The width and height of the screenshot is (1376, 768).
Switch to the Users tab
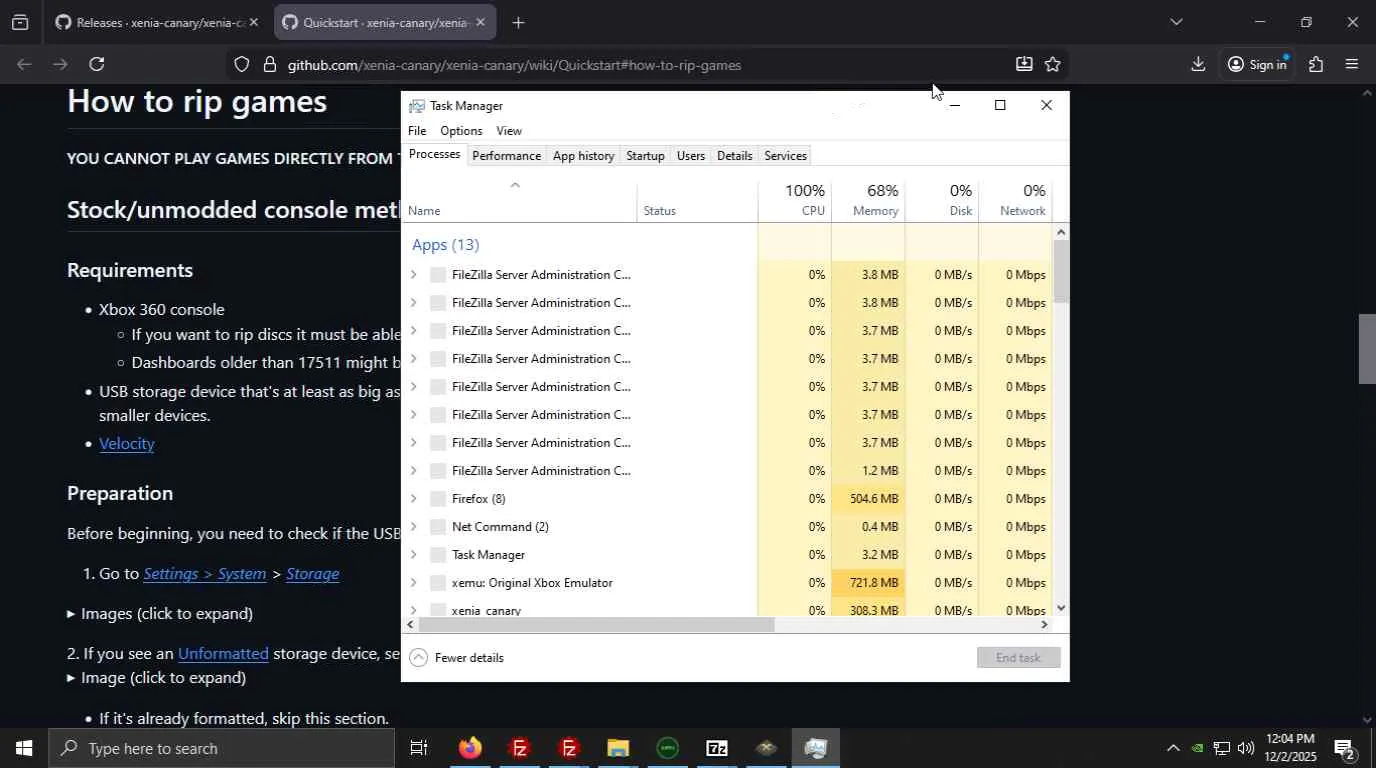coord(691,155)
